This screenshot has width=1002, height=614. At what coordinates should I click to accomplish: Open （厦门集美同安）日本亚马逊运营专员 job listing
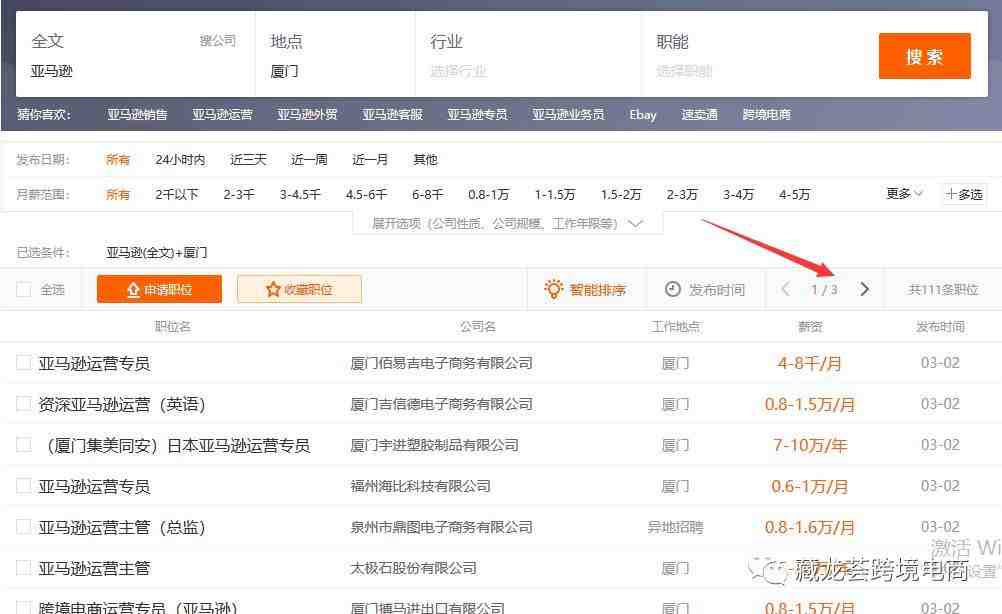pos(174,445)
